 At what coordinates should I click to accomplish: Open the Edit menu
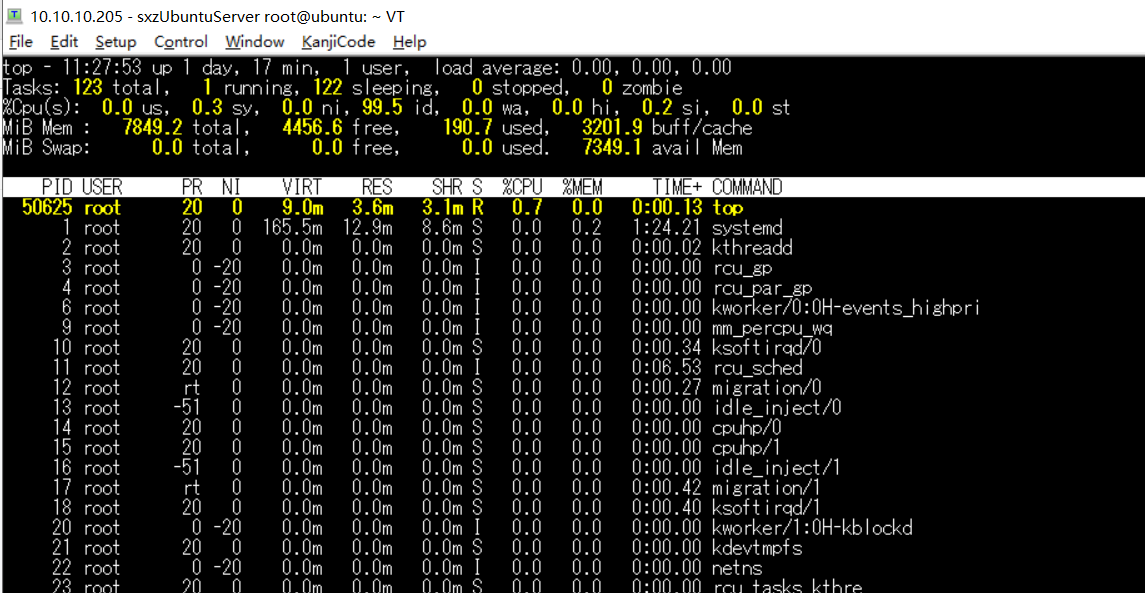64,42
